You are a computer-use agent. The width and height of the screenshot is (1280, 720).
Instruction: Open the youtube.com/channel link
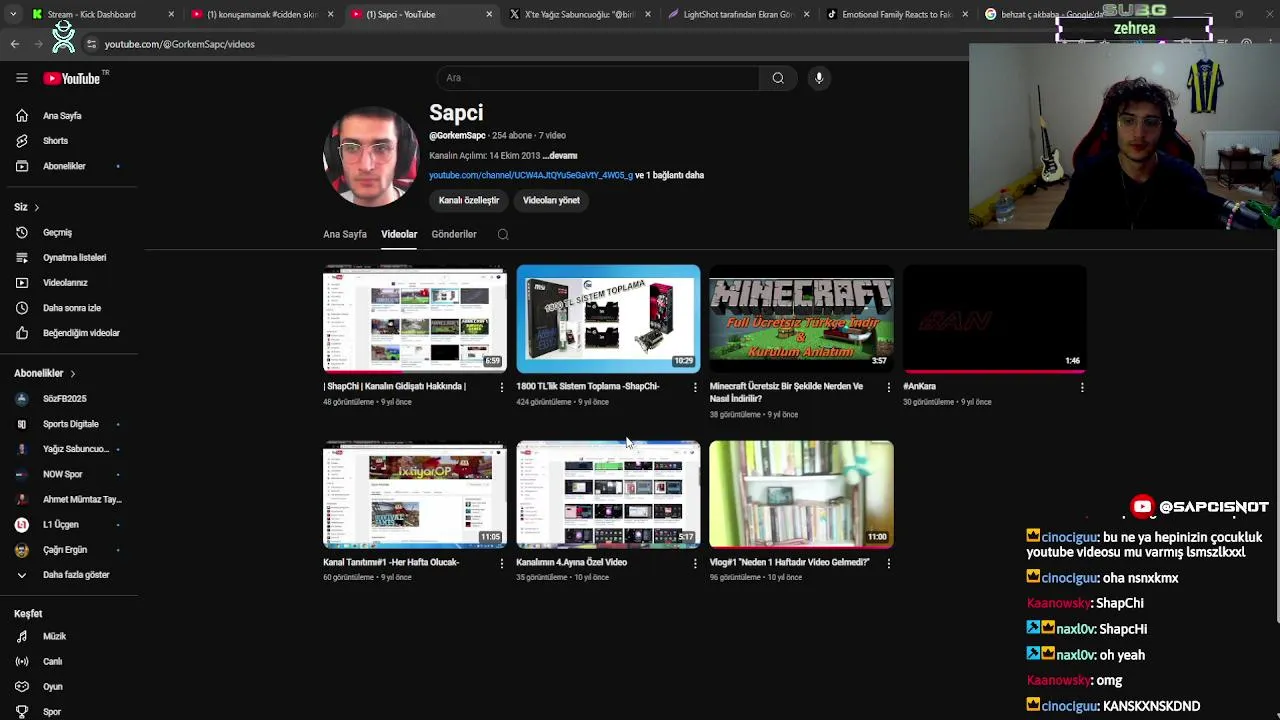(x=531, y=175)
